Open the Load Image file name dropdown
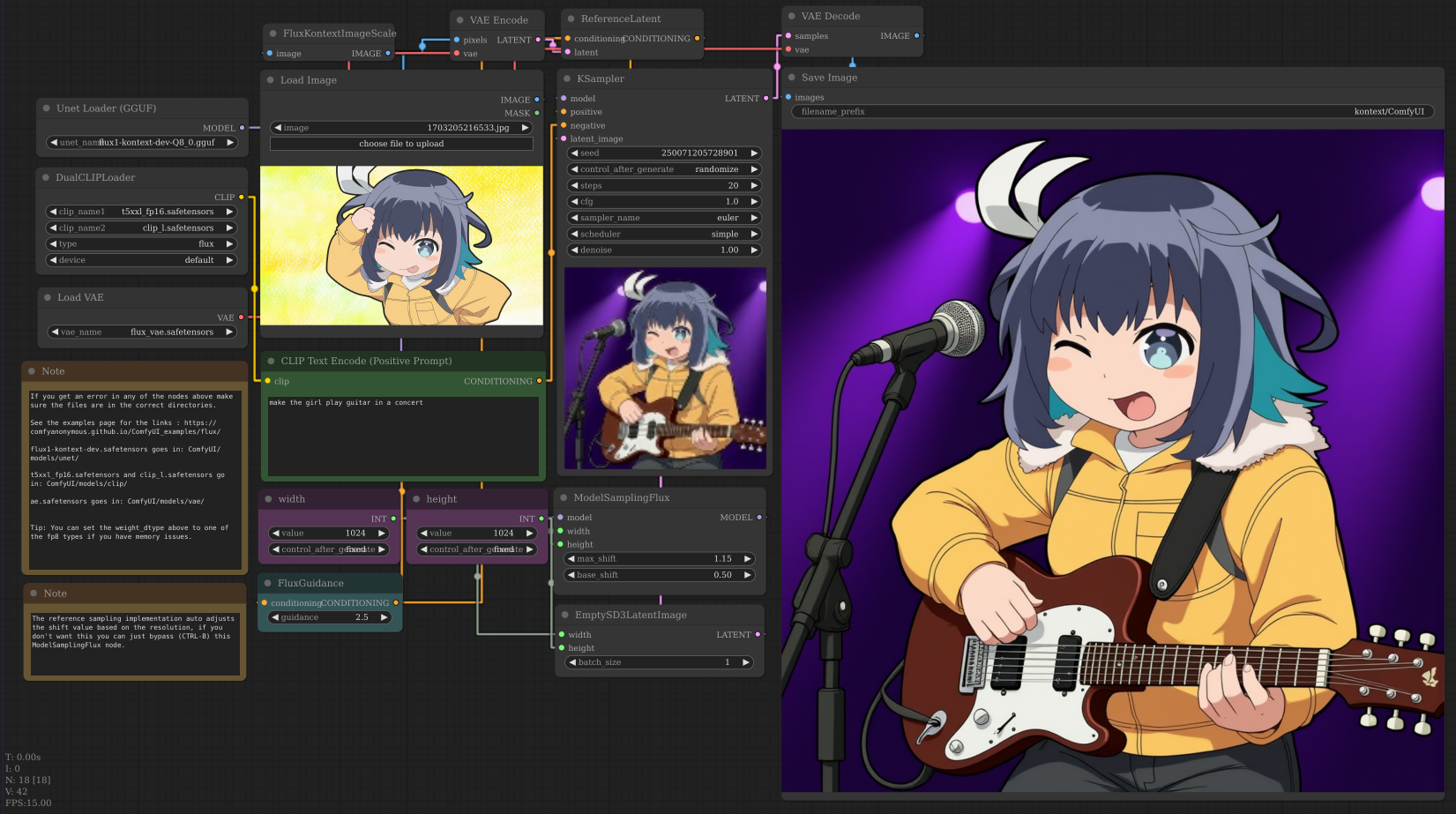 (401, 128)
